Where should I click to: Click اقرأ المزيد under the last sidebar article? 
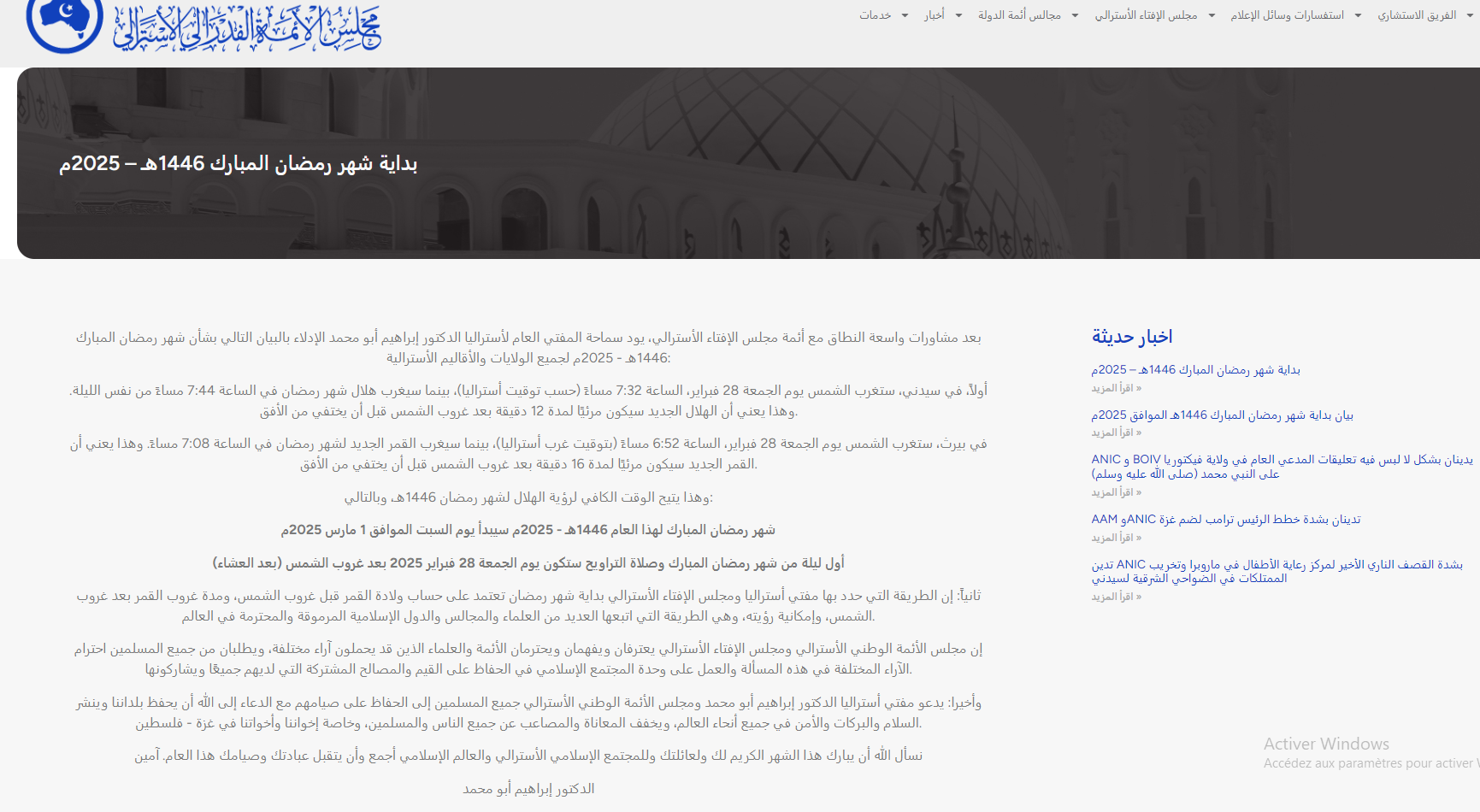[x=1116, y=597]
